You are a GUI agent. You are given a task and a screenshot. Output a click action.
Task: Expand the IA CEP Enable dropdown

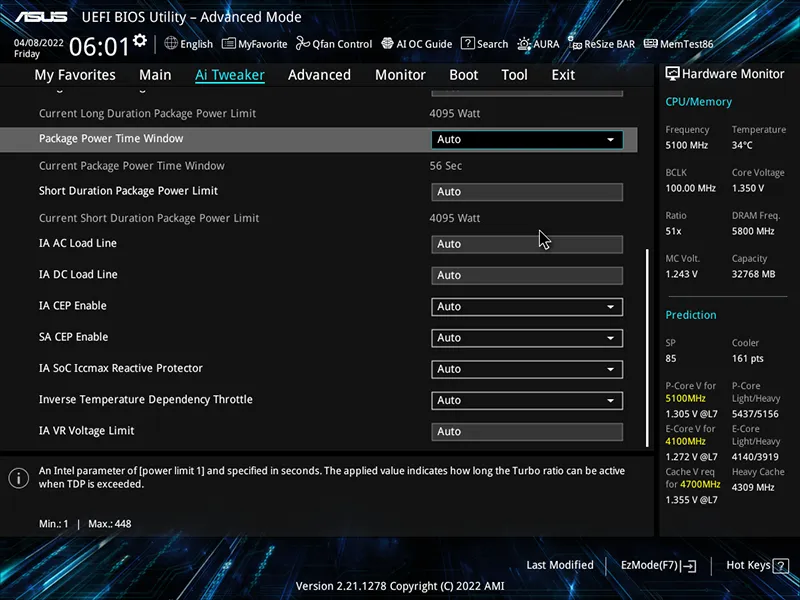(527, 307)
